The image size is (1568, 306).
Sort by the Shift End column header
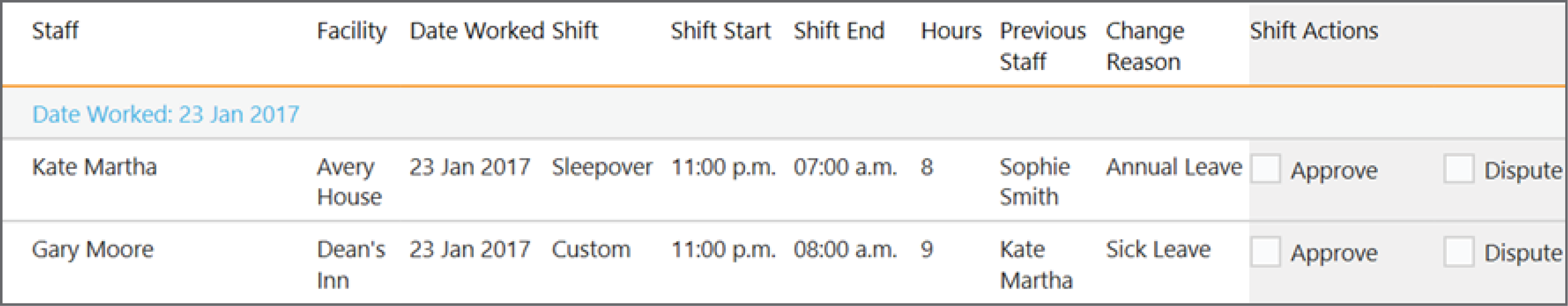tap(839, 30)
